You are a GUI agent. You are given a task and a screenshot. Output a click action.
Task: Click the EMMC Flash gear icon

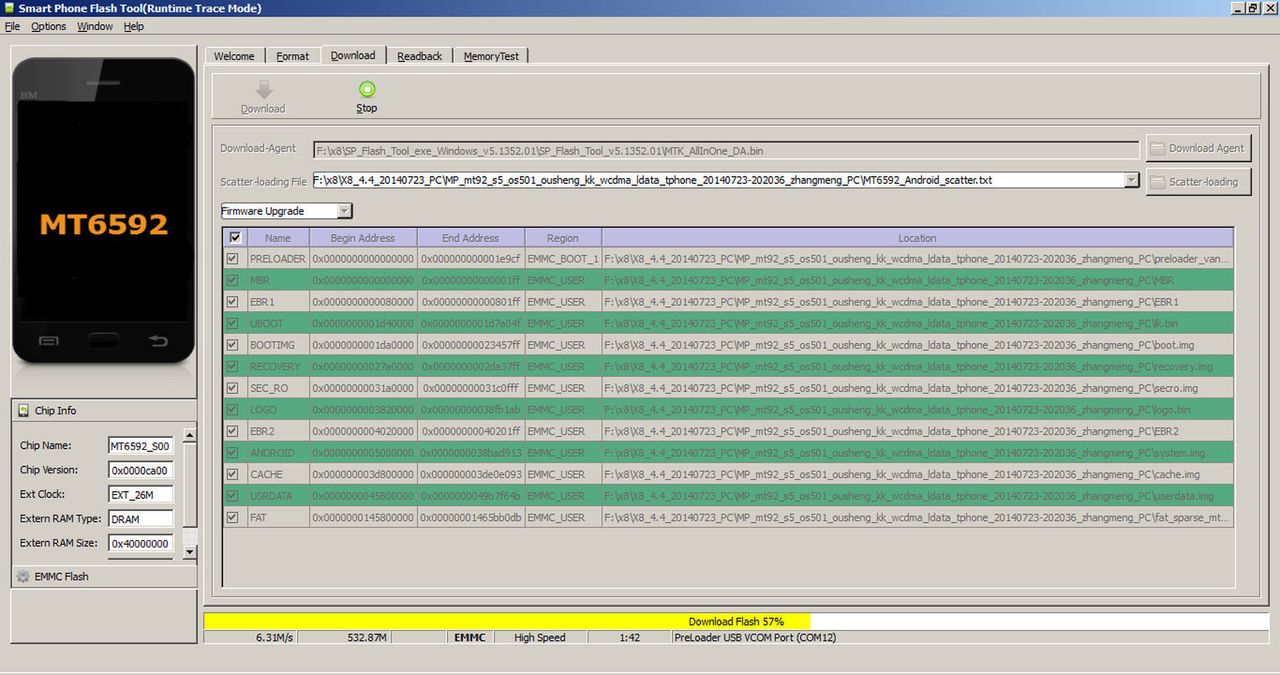tap(23, 576)
